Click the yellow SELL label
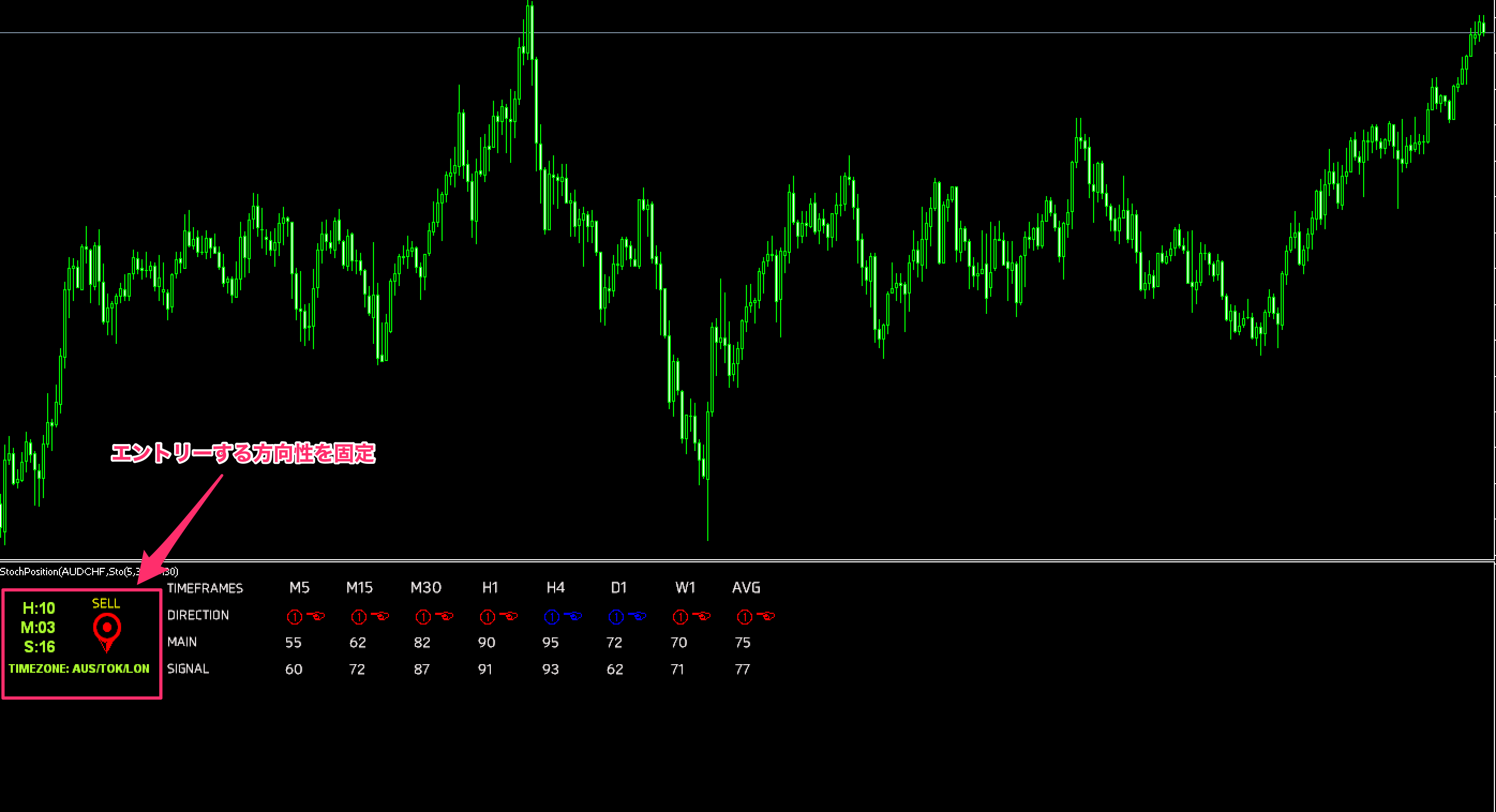 [x=106, y=603]
